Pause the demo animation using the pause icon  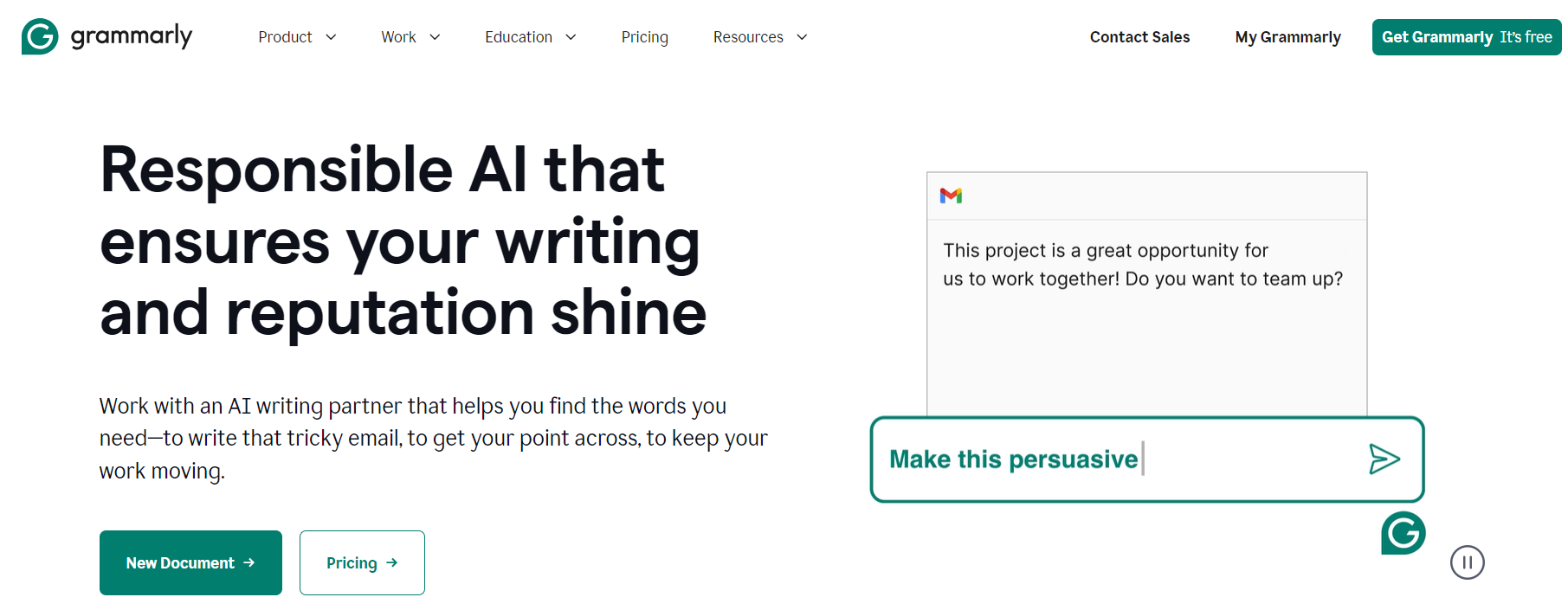[1468, 563]
